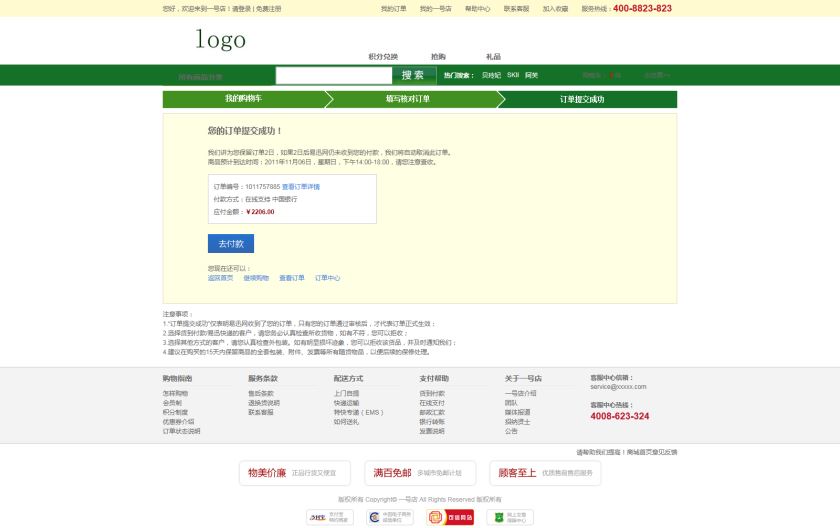The width and height of the screenshot is (840, 528).
Task: Click hot search keyword SKII
Action: coord(513,75)
